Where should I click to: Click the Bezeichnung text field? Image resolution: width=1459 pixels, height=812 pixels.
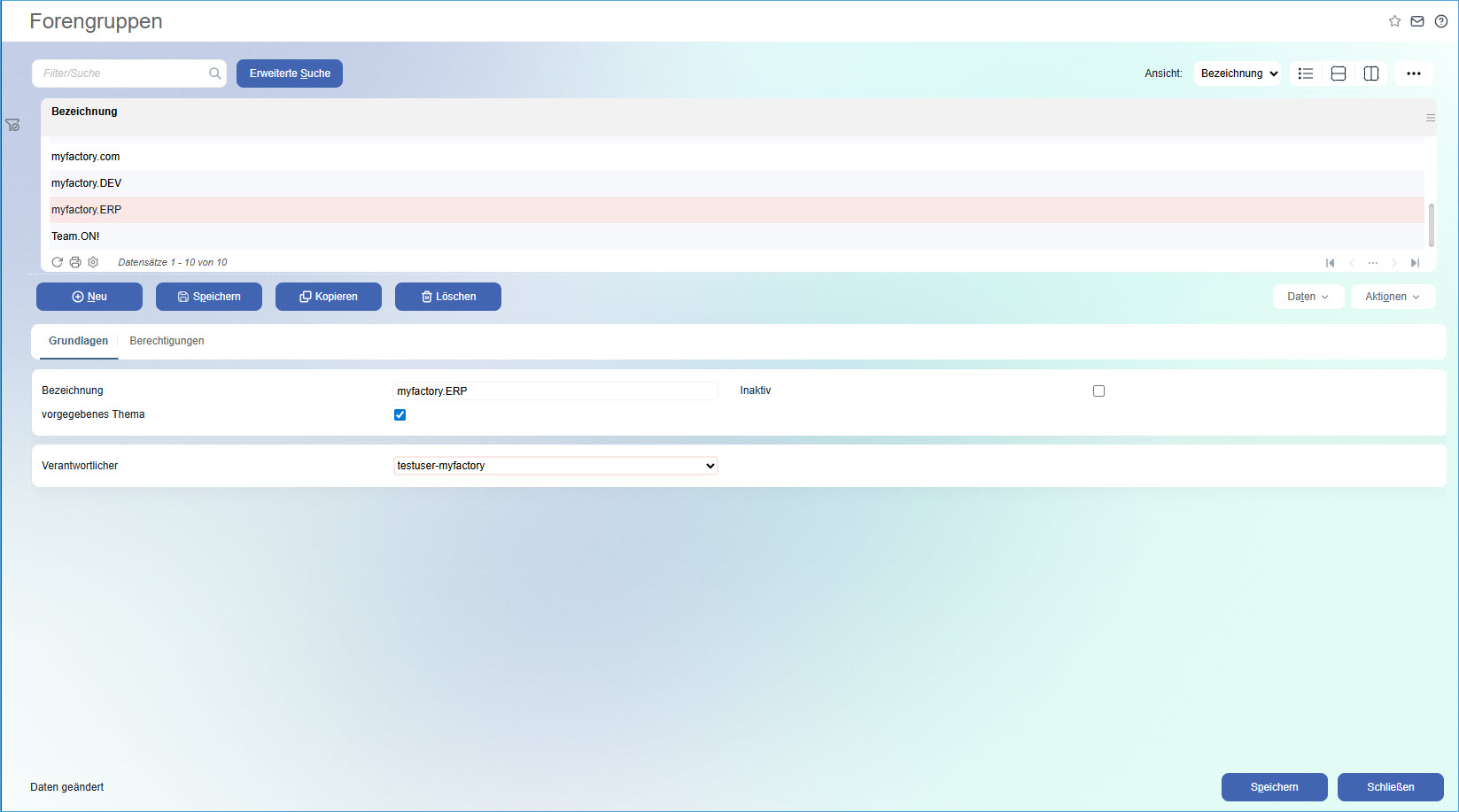click(x=555, y=391)
